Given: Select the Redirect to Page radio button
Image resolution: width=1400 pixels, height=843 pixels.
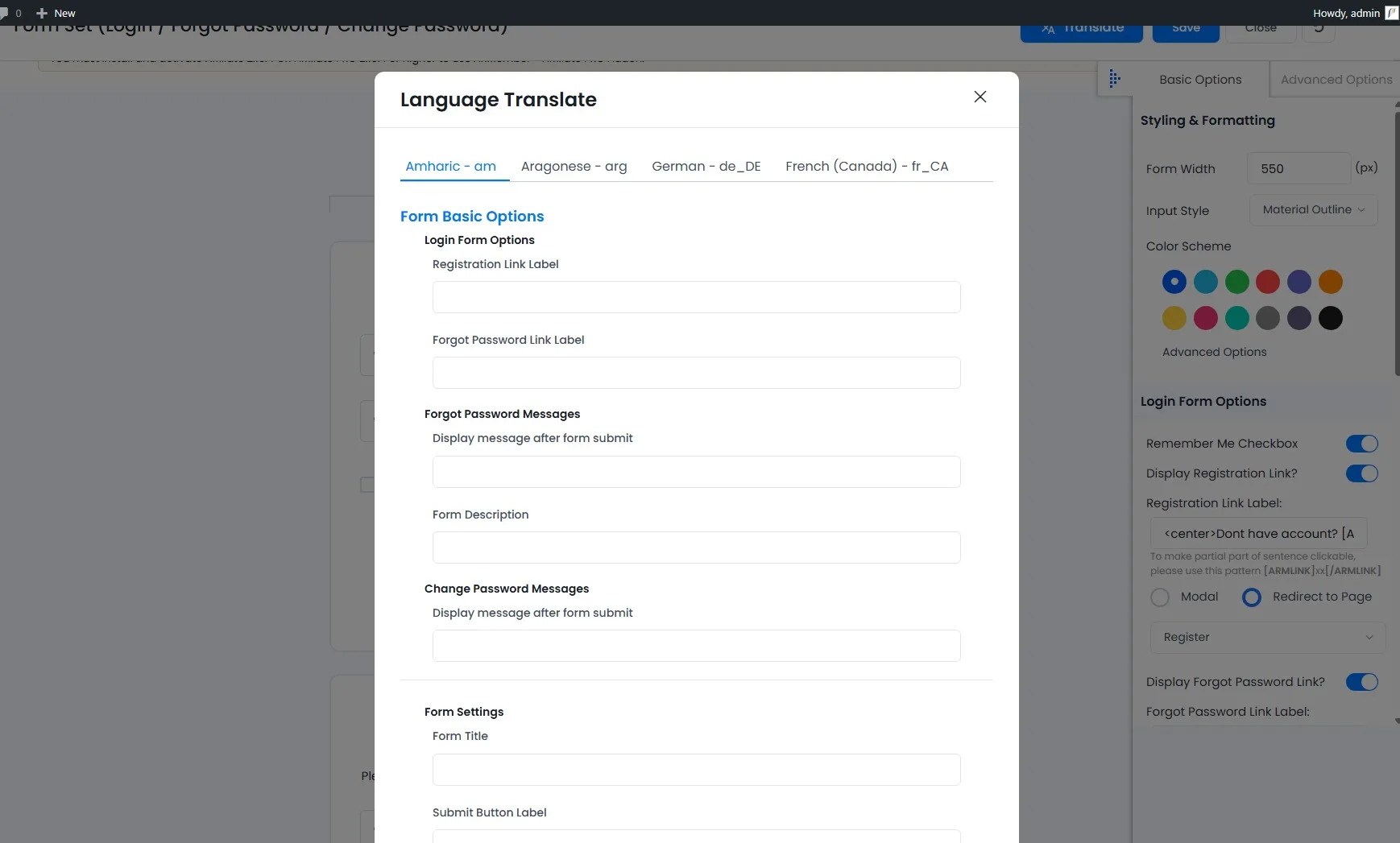Looking at the screenshot, I should pyautogui.click(x=1251, y=597).
